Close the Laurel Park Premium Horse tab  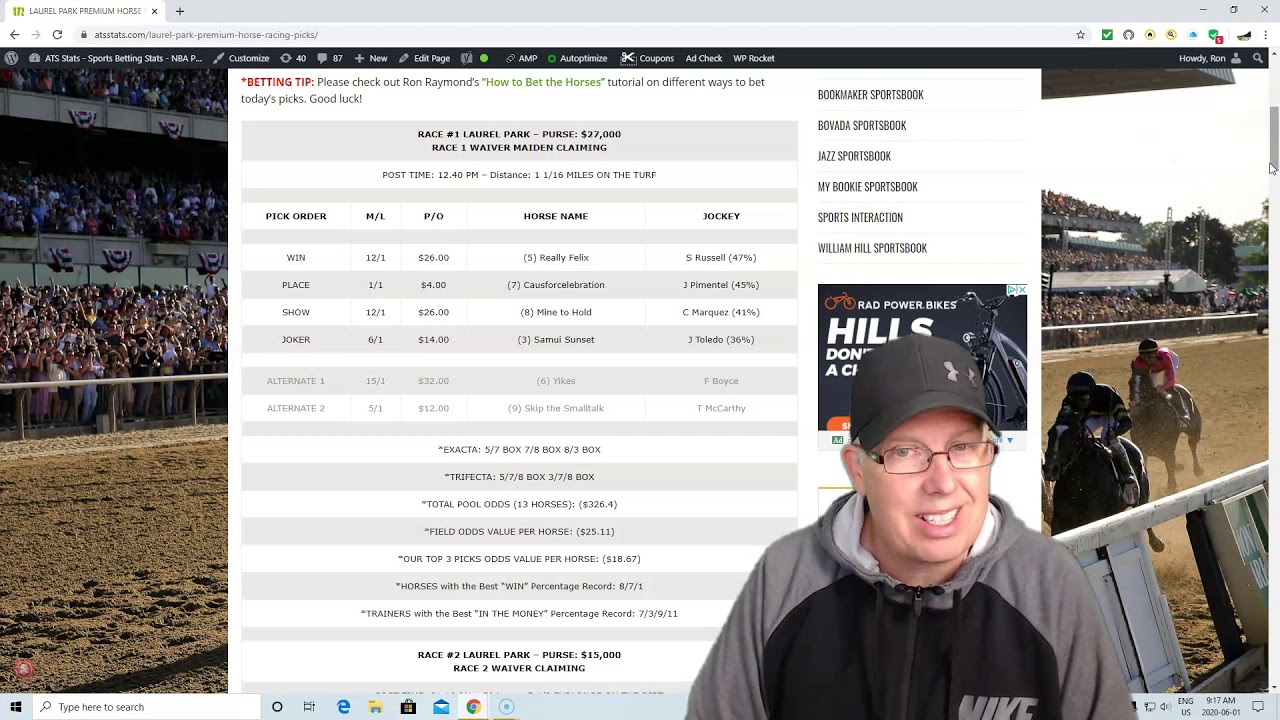[154, 11]
